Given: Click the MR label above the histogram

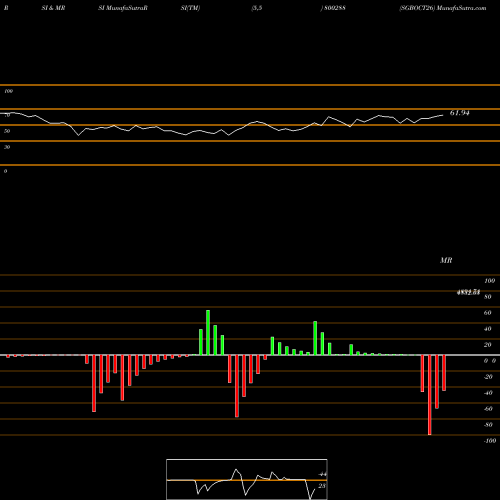Looking at the screenshot, I should click(x=446, y=260).
